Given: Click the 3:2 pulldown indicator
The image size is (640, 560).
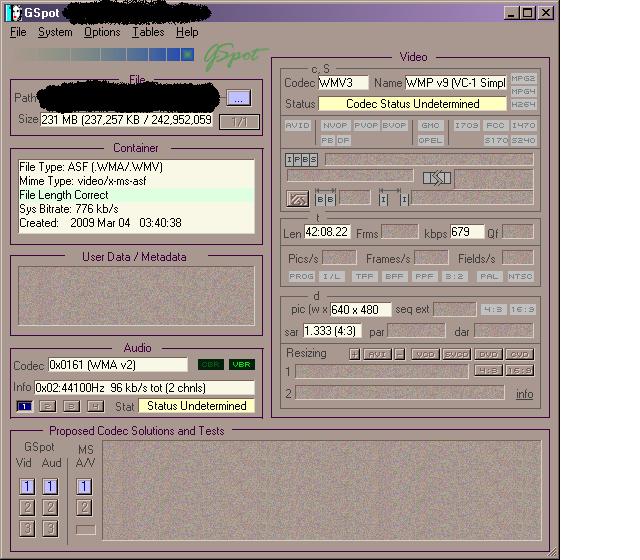Looking at the screenshot, I should tap(454, 276).
